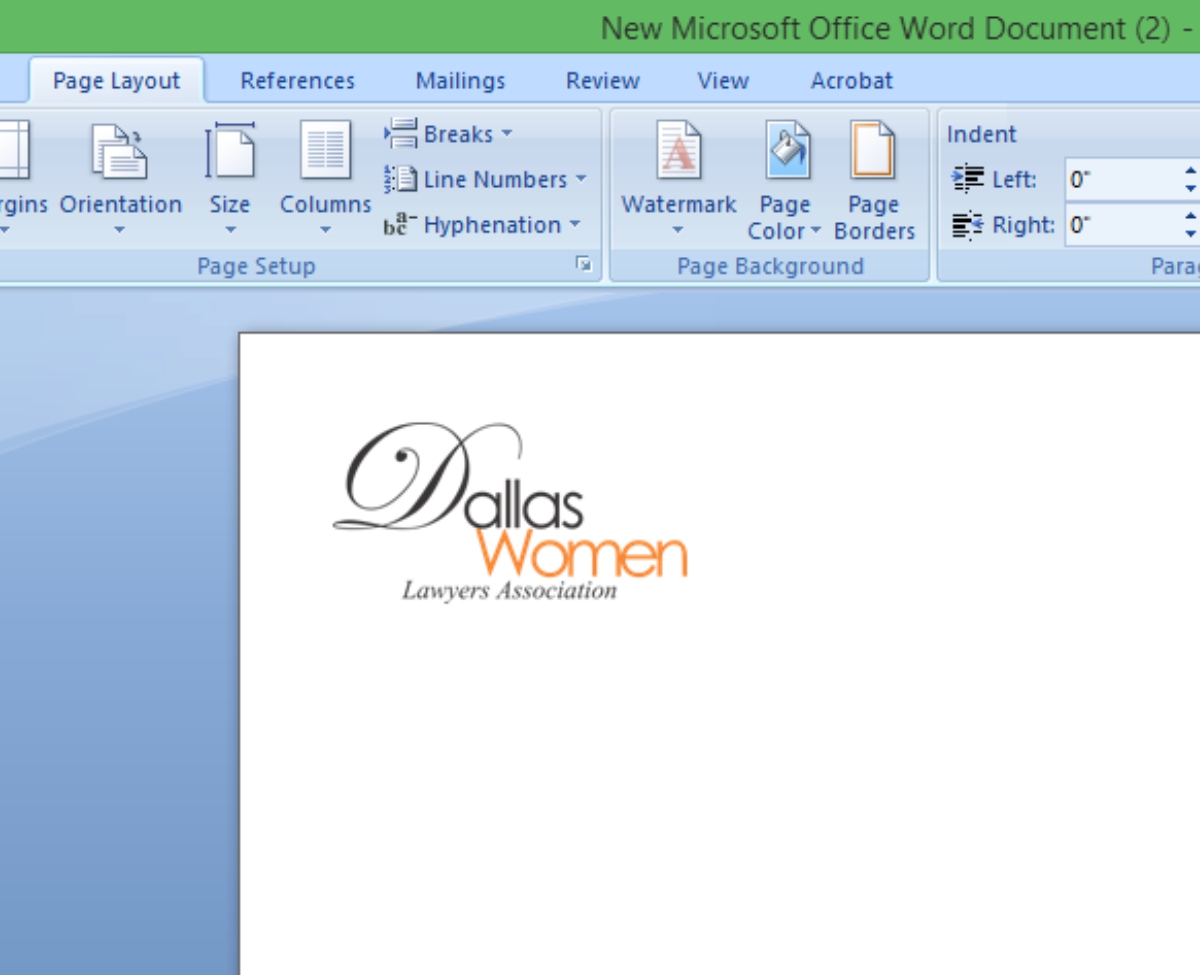Click the Right indent value field
The image size is (1200, 975).
[1124, 225]
